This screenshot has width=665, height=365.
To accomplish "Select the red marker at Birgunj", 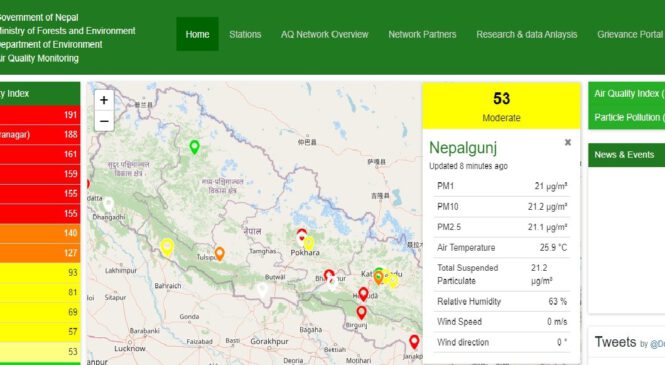I will tap(361, 313).
